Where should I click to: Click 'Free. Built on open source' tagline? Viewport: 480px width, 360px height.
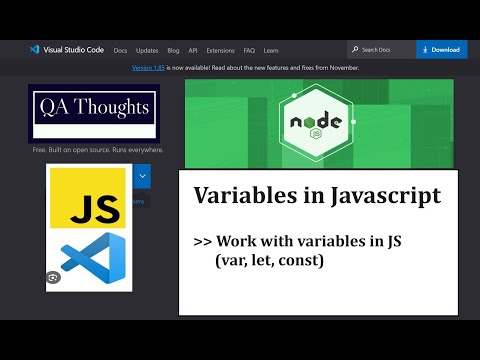coord(98,150)
